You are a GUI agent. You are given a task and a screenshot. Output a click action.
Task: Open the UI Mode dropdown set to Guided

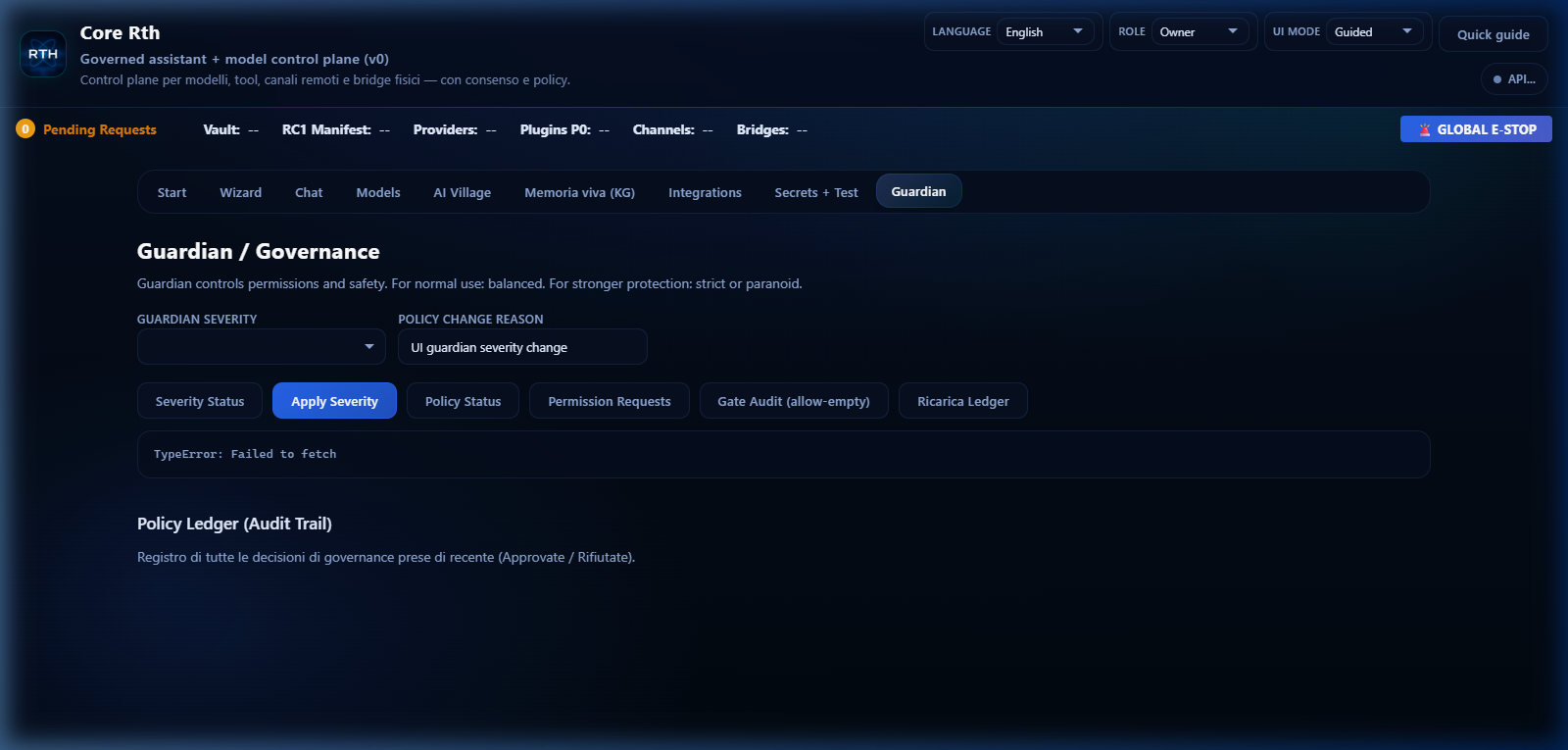click(1375, 31)
